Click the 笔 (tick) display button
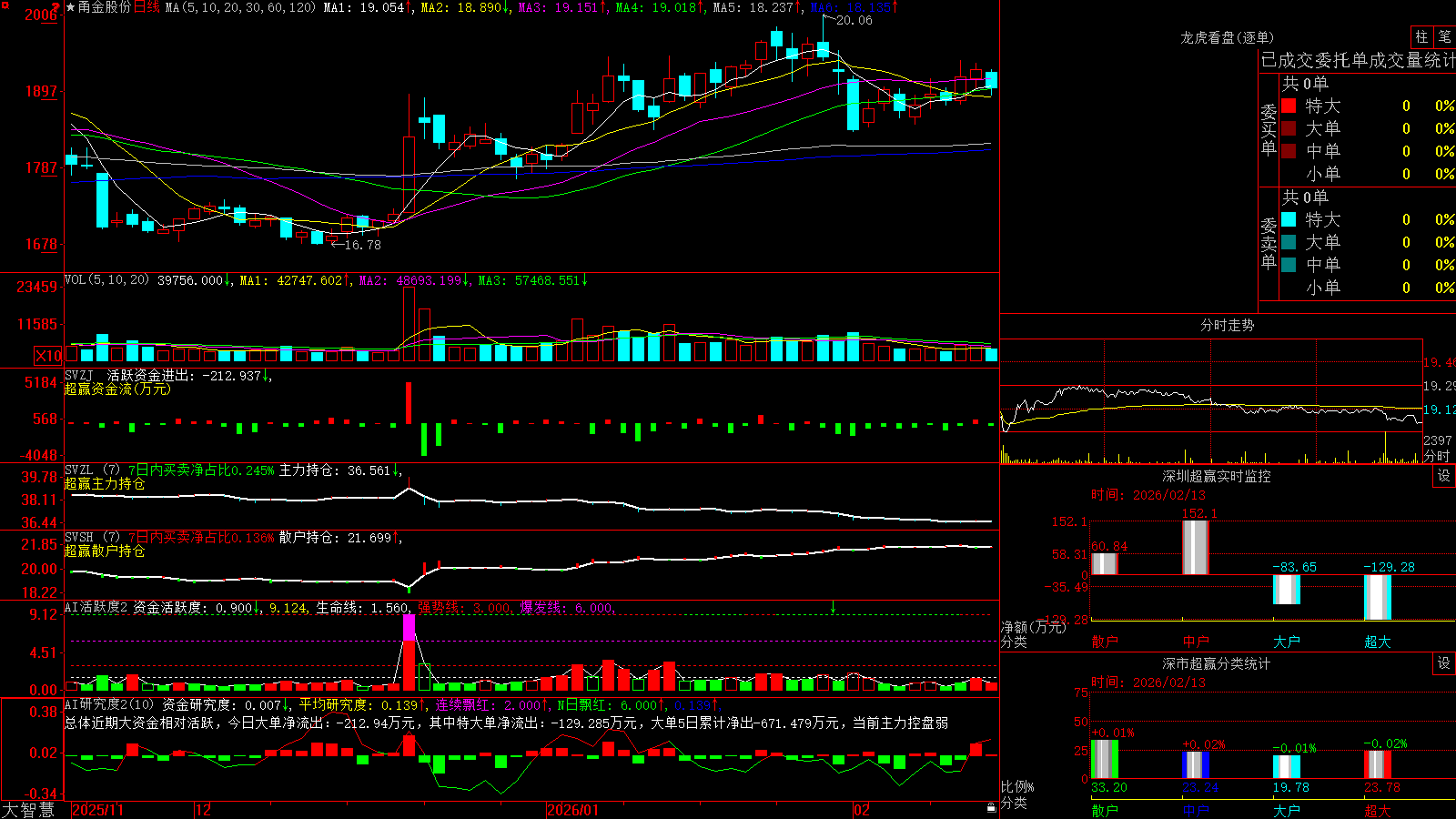 pos(1444,36)
